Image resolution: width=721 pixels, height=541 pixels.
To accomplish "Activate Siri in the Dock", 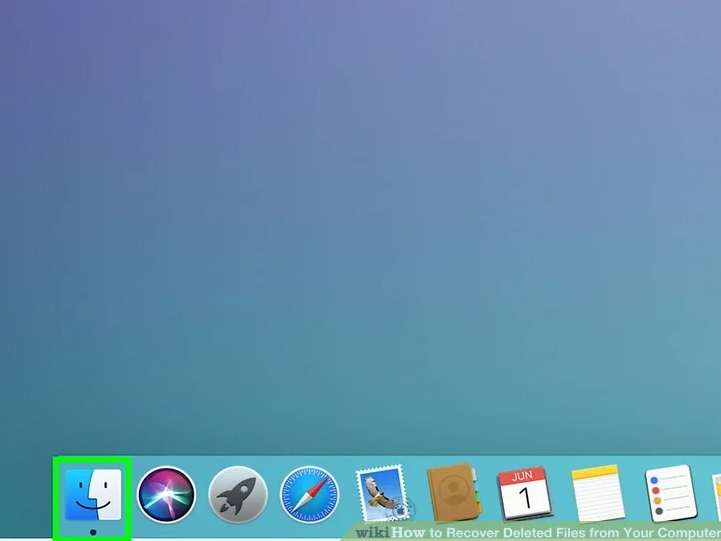I will tap(166, 494).
